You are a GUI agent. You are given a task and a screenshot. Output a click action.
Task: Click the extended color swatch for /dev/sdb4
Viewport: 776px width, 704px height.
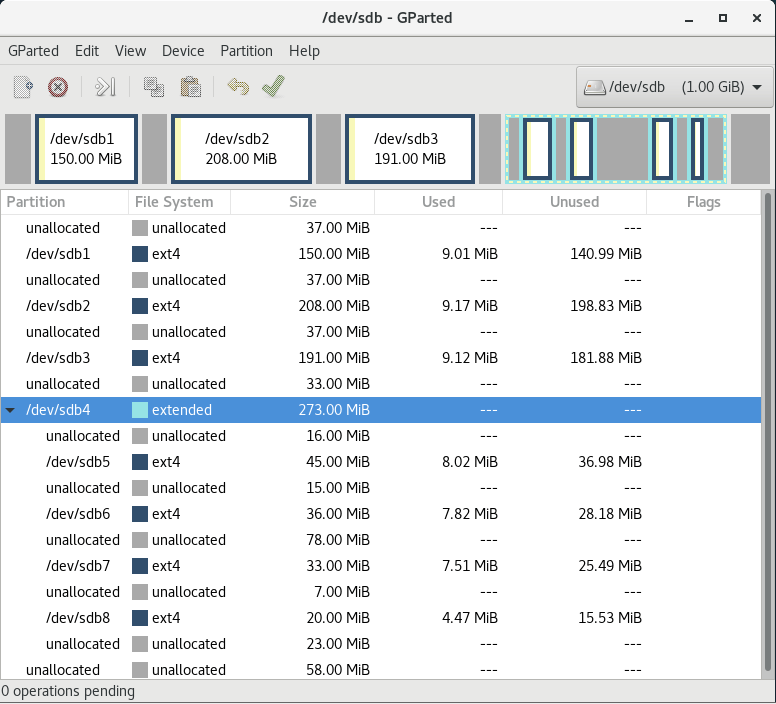click(140, 410)
